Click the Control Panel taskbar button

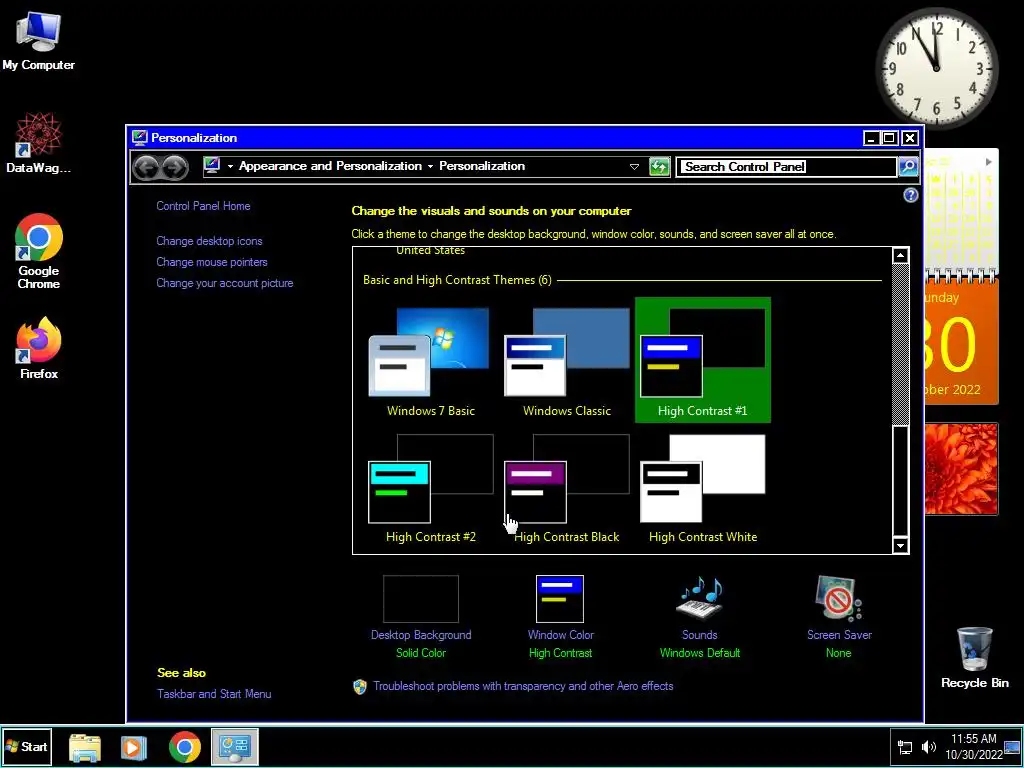pos(234,746)
